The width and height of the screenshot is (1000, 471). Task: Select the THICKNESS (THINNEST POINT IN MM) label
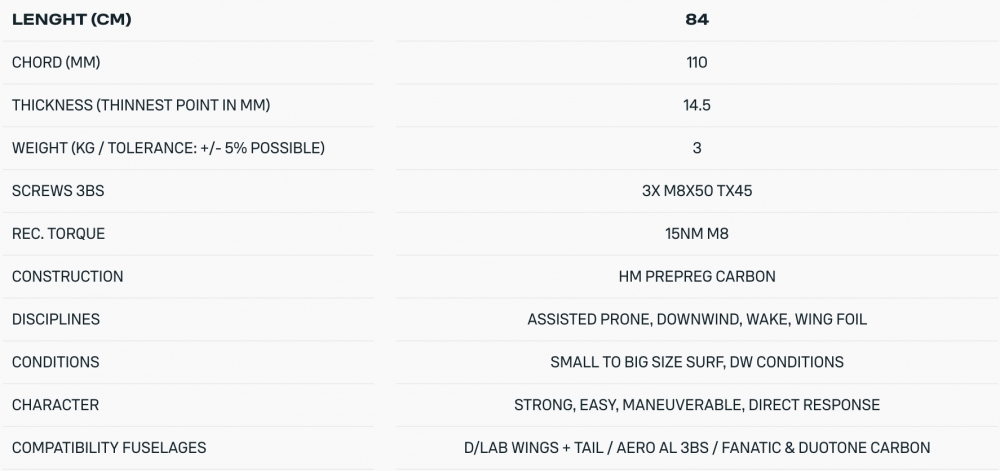141,105
